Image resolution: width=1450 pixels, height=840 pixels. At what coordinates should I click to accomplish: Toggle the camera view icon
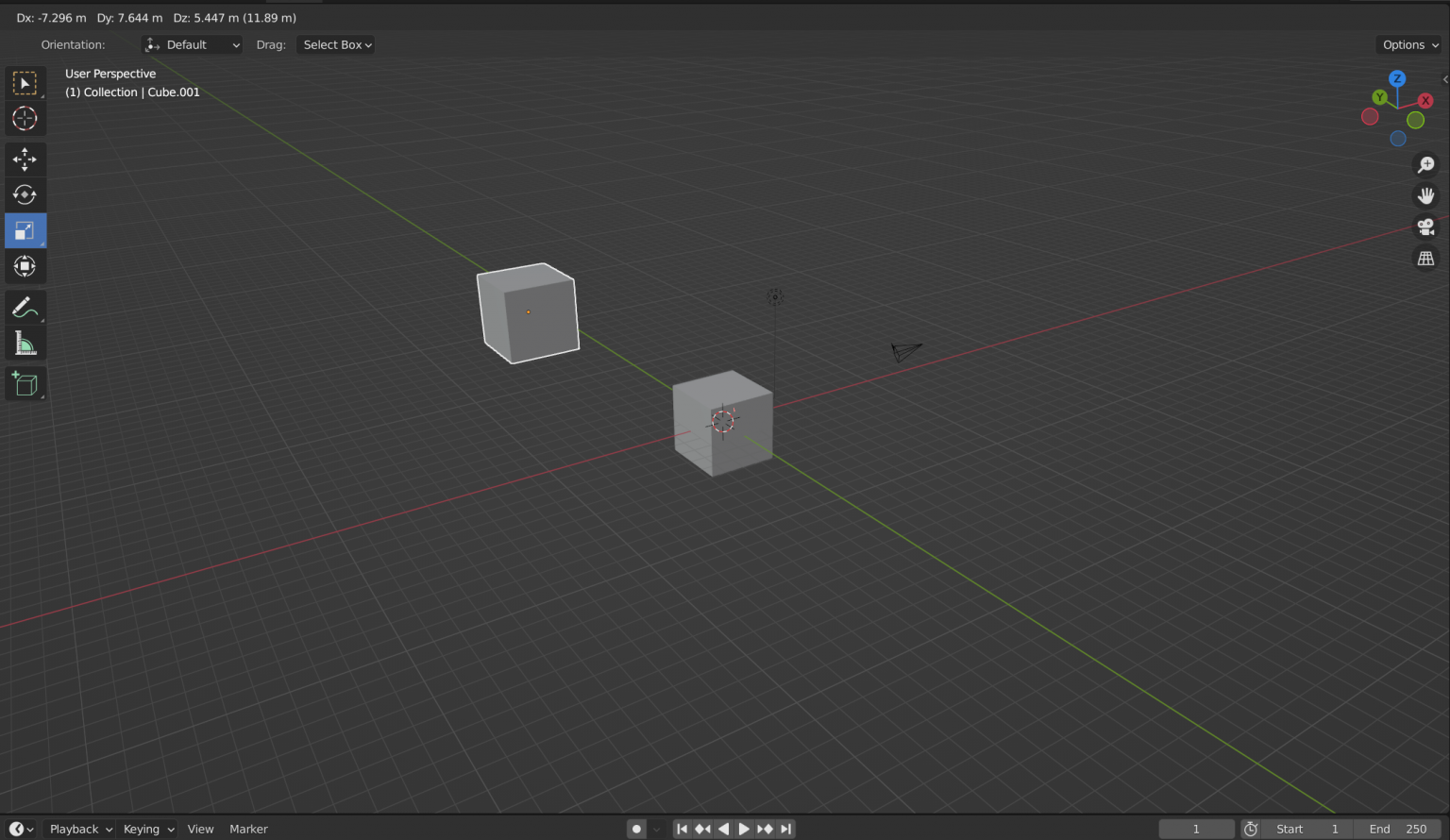[1425, 227]
